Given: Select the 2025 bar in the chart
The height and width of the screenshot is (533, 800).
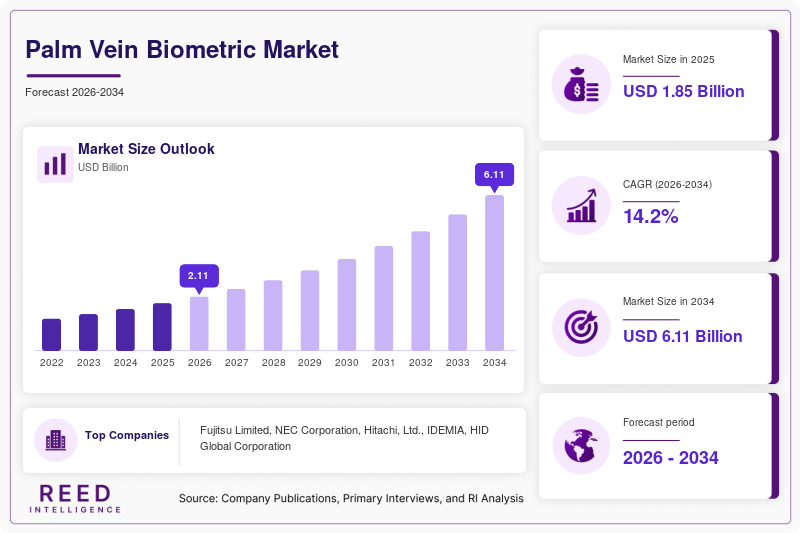Looking at the screenshot, I should coord(162,327).
